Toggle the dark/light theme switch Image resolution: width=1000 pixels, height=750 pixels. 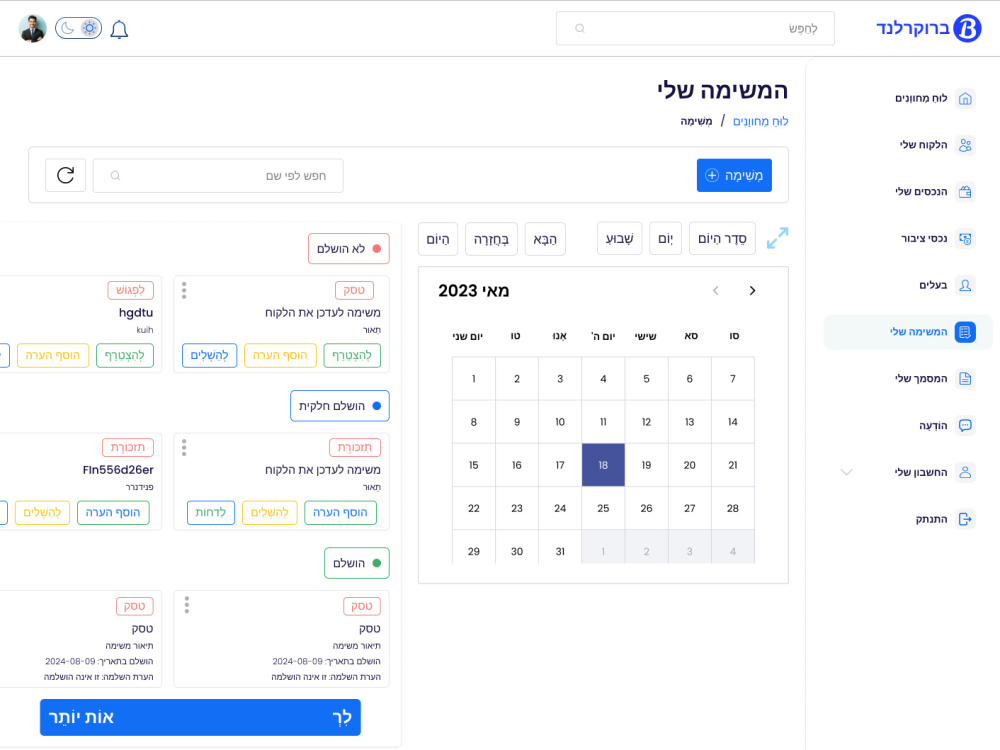point(78,28)
